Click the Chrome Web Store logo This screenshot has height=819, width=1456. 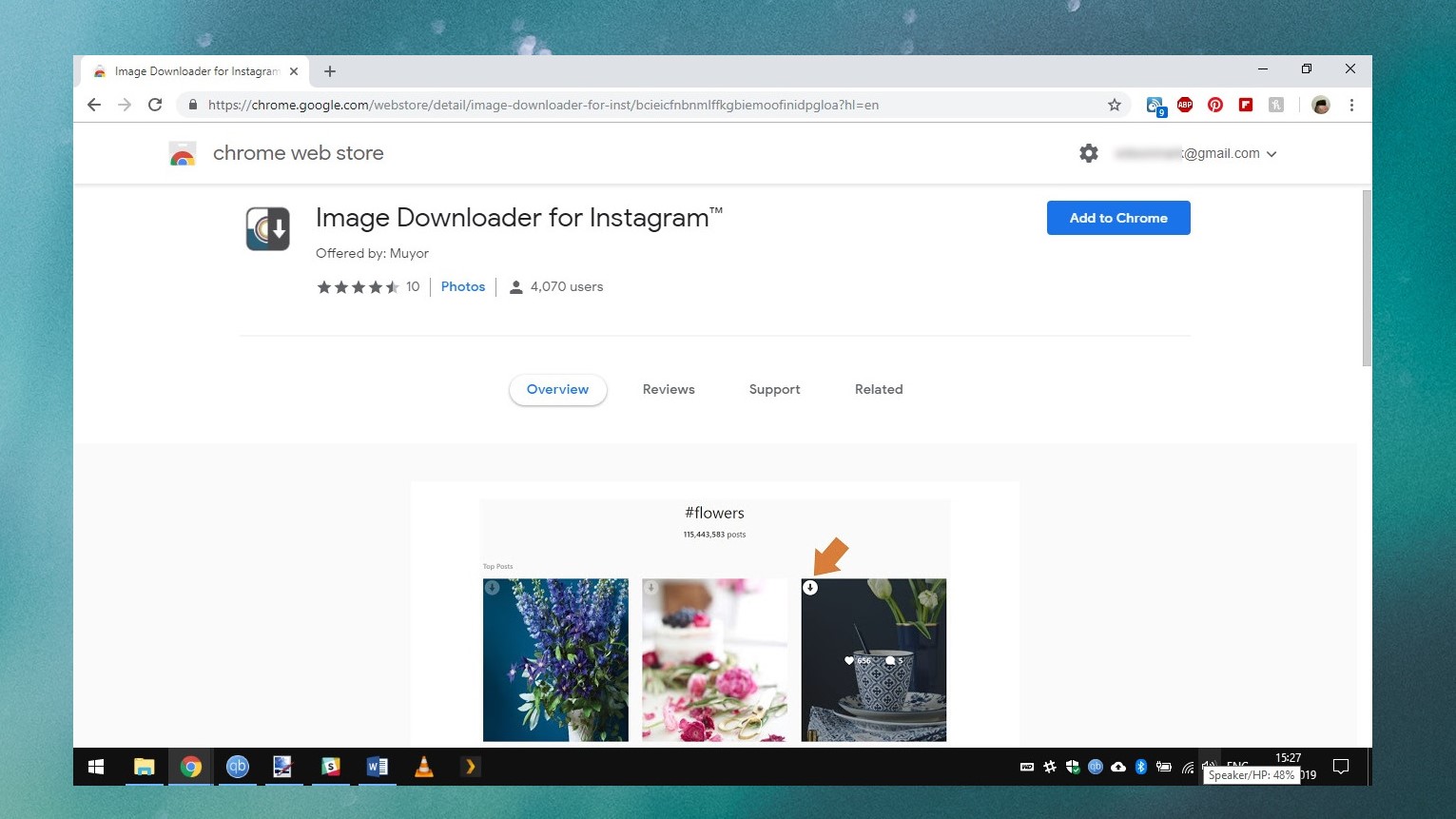(182, 153)
